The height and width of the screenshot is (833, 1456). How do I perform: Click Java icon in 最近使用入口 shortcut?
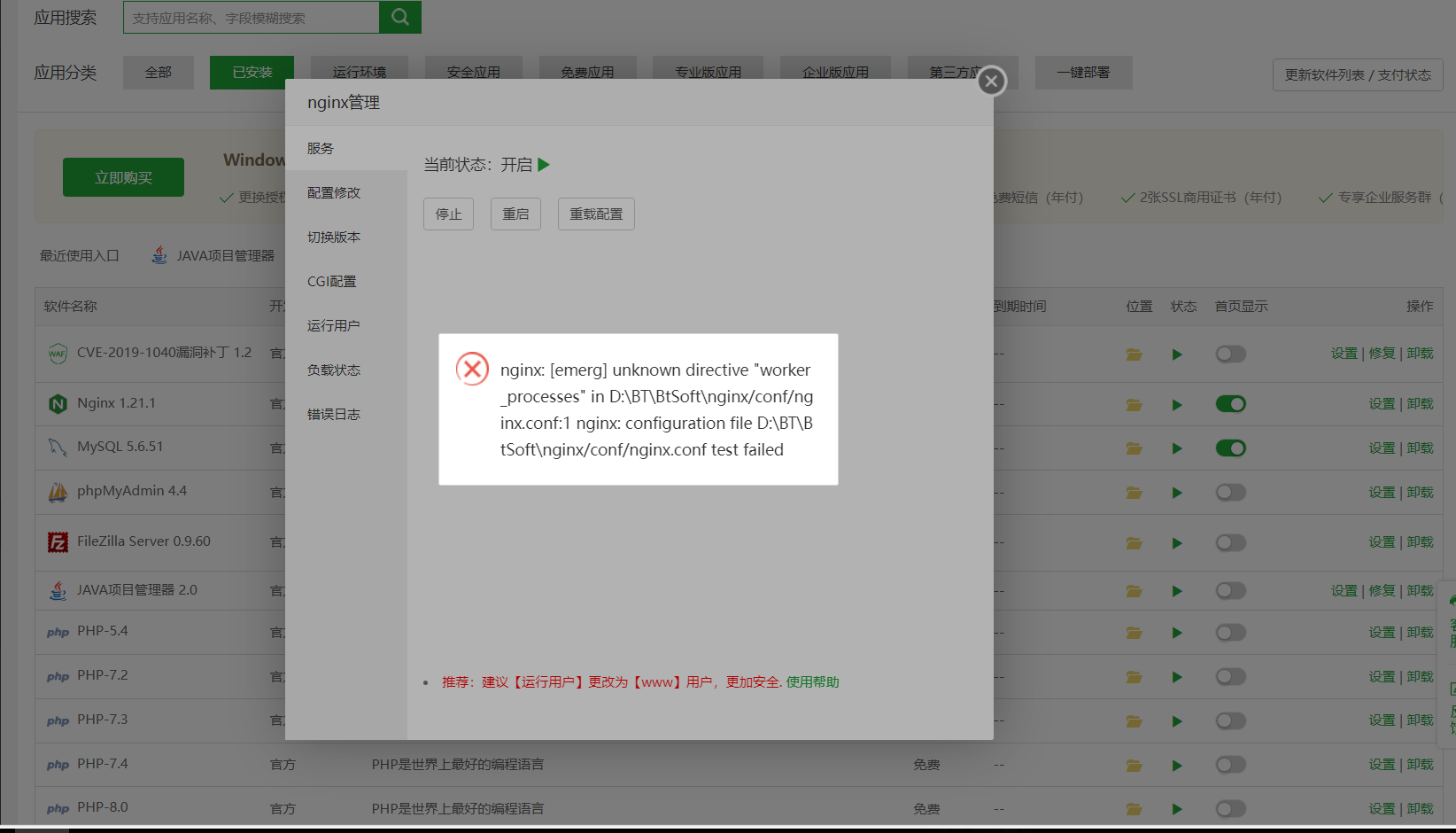click(159, 255)
